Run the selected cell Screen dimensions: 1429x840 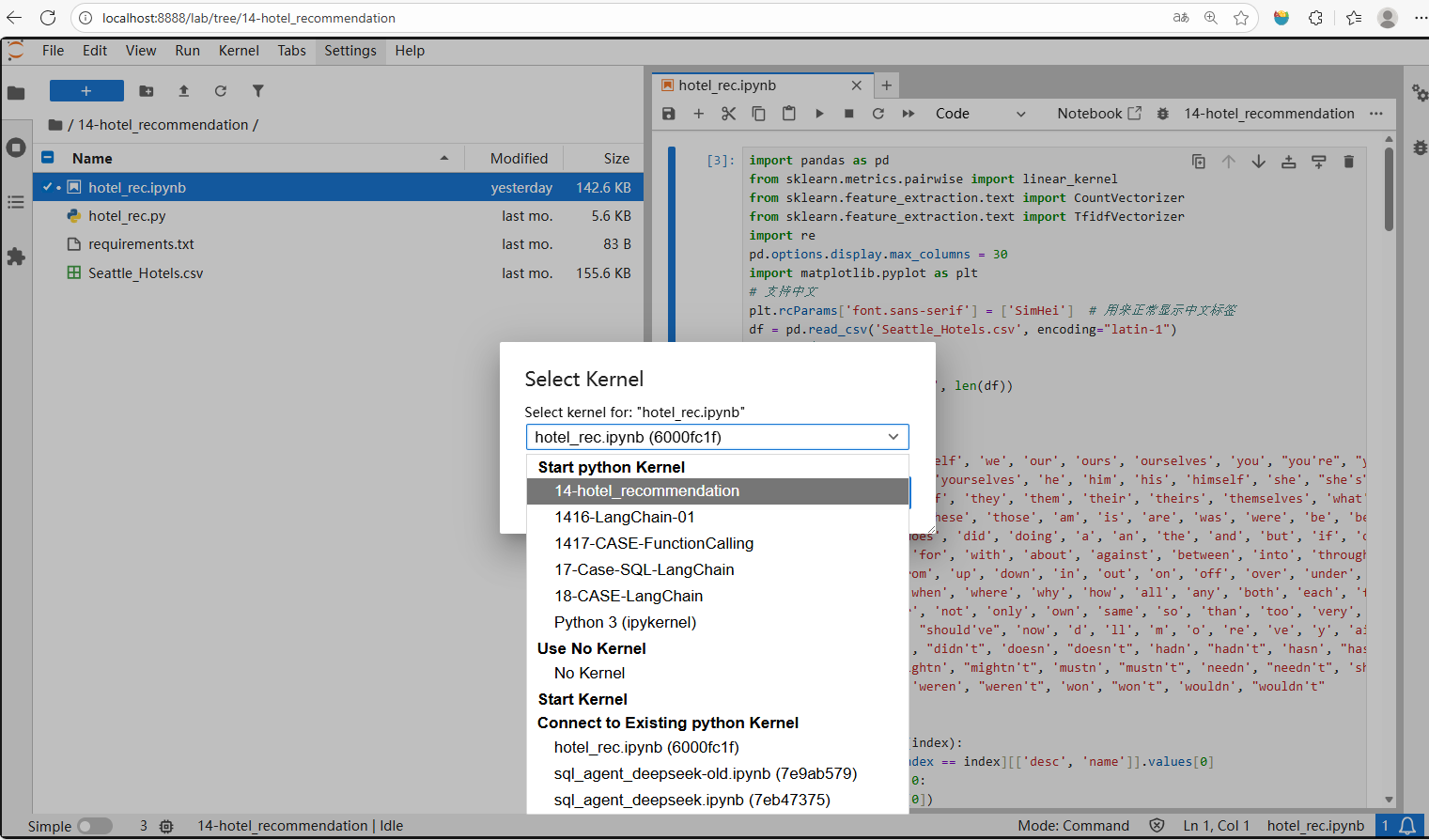pyautogui.click(x=819, y=114)
